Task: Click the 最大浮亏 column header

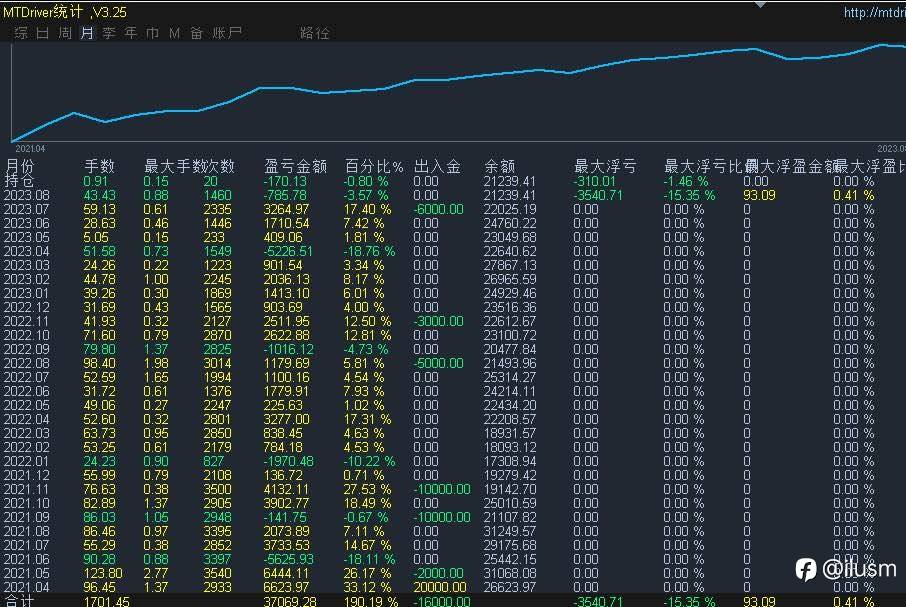Action: pyautogui.click(x=605, y=166)
